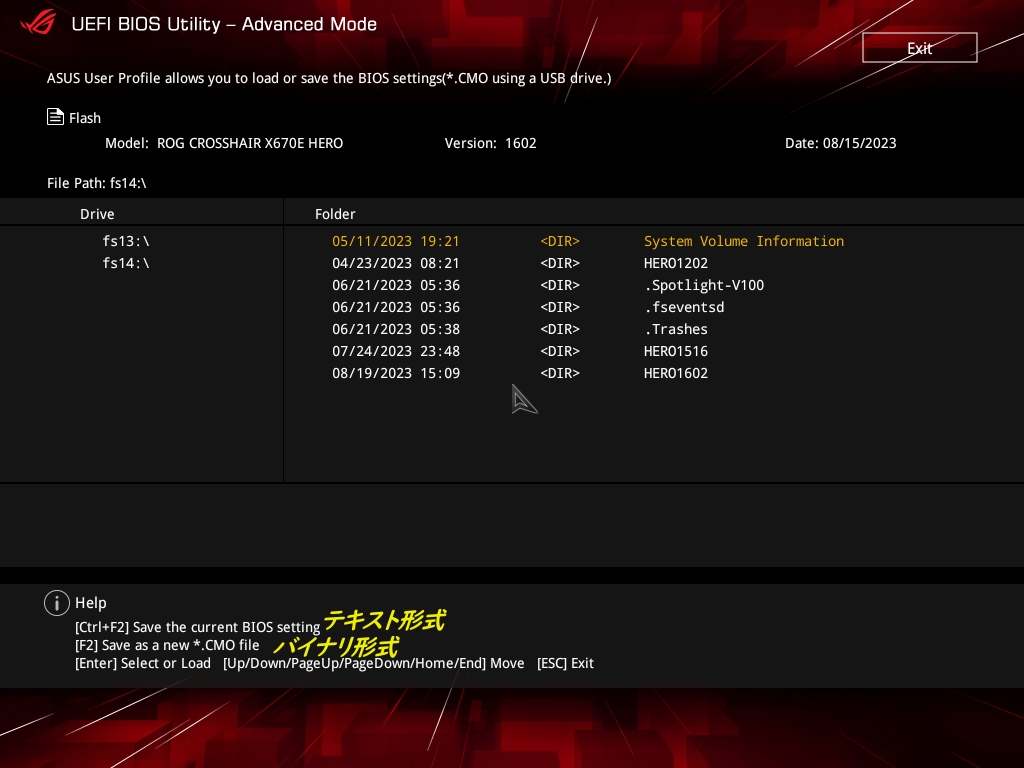1024x768 pixels.
Task: Click the File Path fs14:\ text
Action: [97, 183]
